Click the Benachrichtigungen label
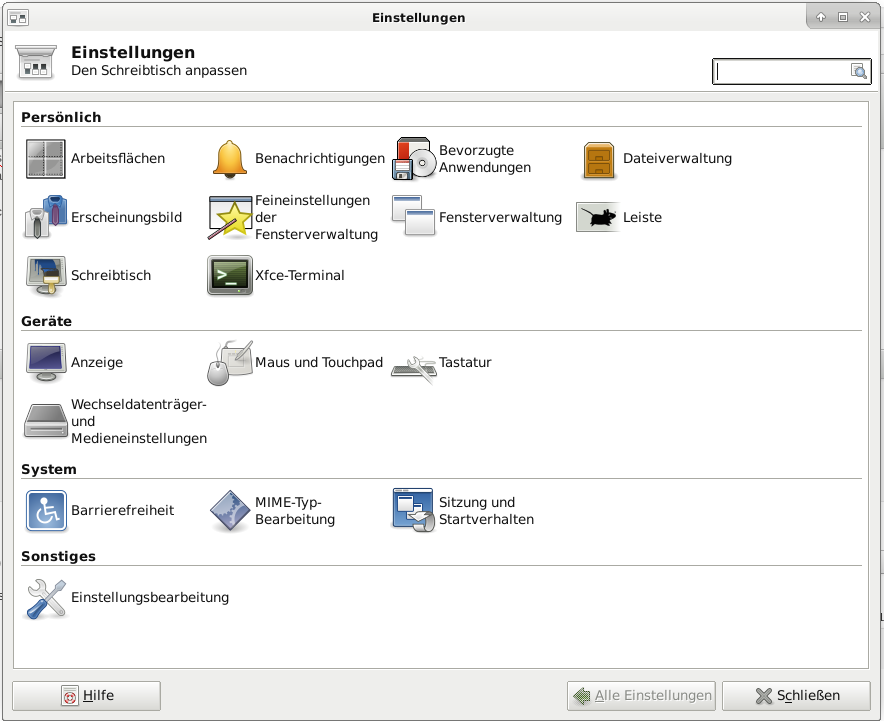The image size is (884, 721). (x=320, y=158)
